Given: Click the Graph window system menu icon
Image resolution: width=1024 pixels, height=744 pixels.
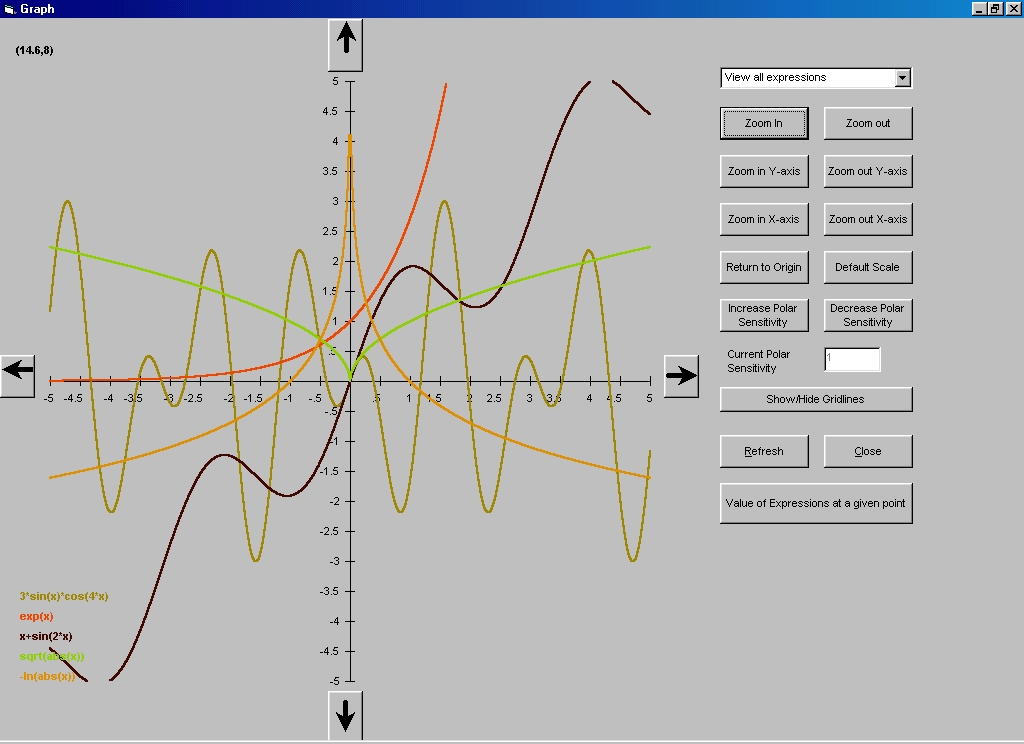Looking at the screenshot, I should tap(9, 9).
